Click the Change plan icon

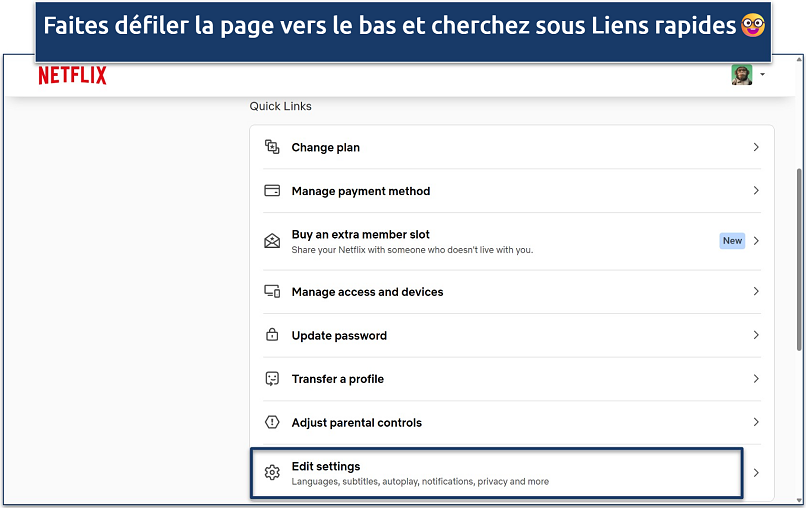[x=272, y=147]
